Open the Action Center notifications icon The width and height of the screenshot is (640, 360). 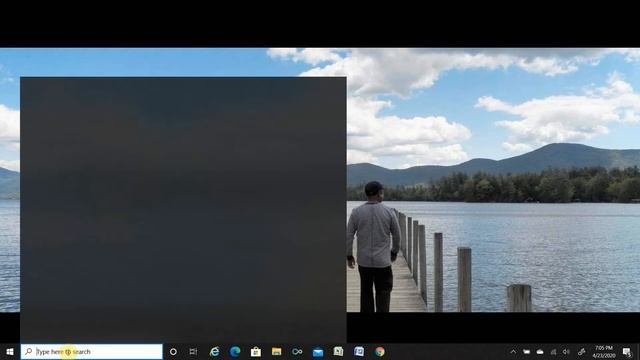pyautogui.click(x=627, y=351)
